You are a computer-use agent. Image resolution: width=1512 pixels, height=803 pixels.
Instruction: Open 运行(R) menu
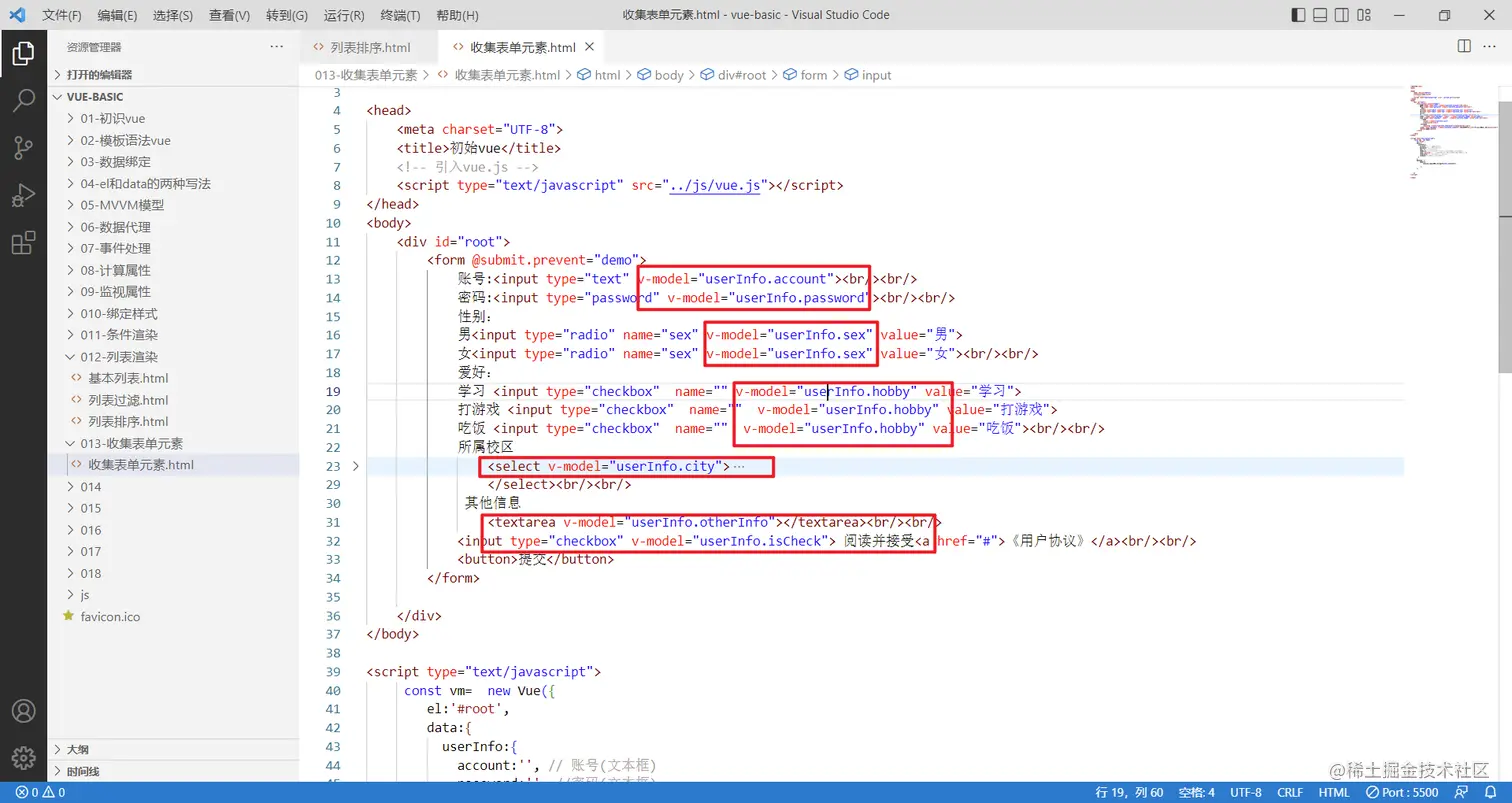pos(344,15)
